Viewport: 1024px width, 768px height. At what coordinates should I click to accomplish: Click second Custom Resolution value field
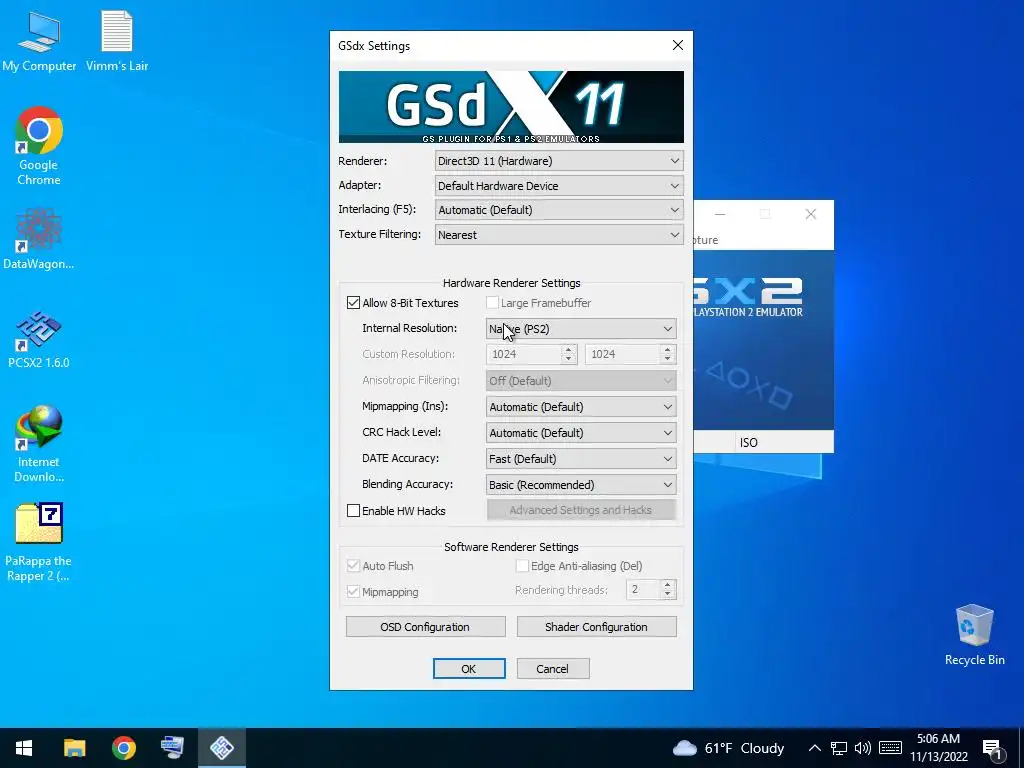pos(622,354)
